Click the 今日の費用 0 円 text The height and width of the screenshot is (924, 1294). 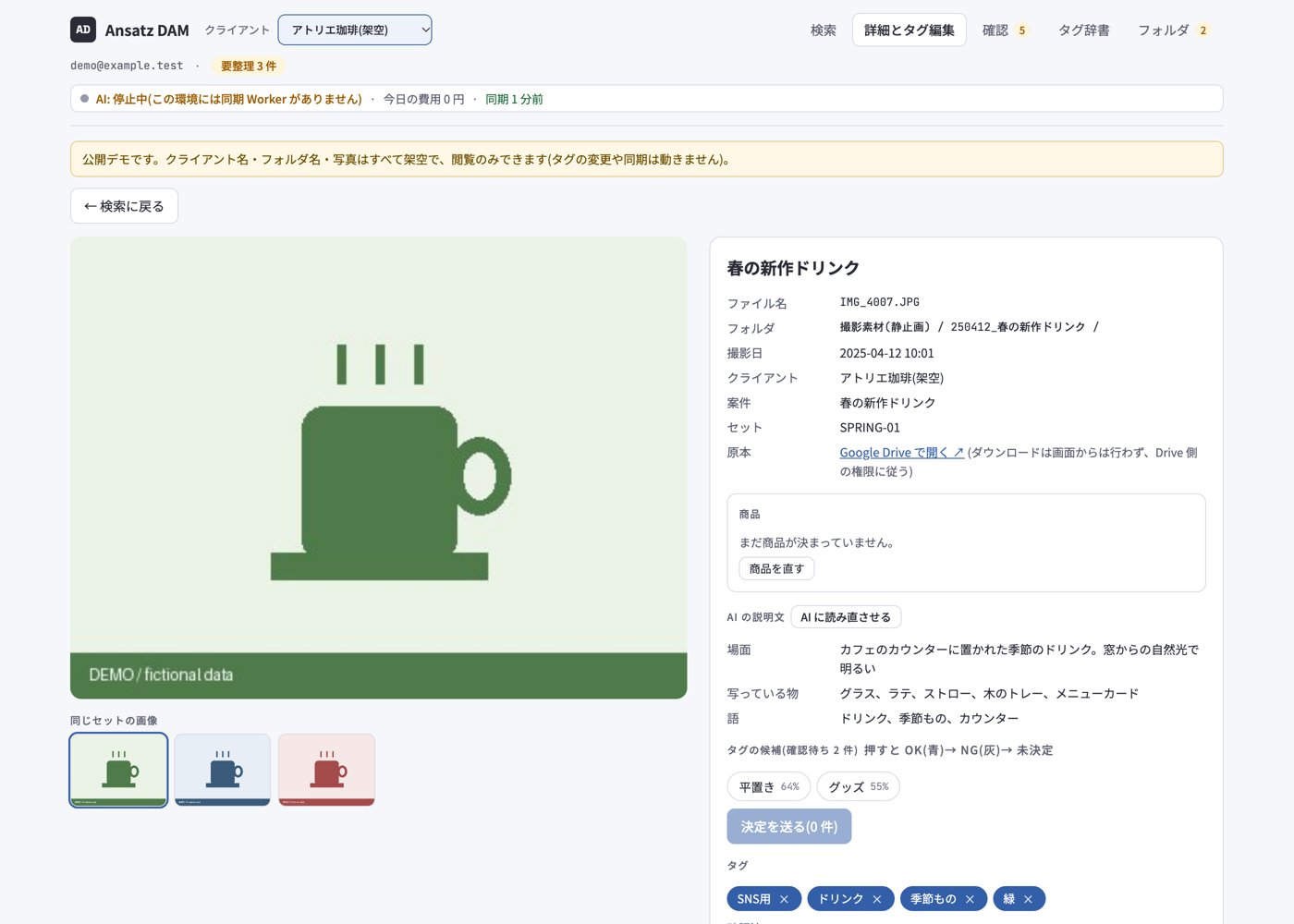pyautogui.click(x=423, y=99)
